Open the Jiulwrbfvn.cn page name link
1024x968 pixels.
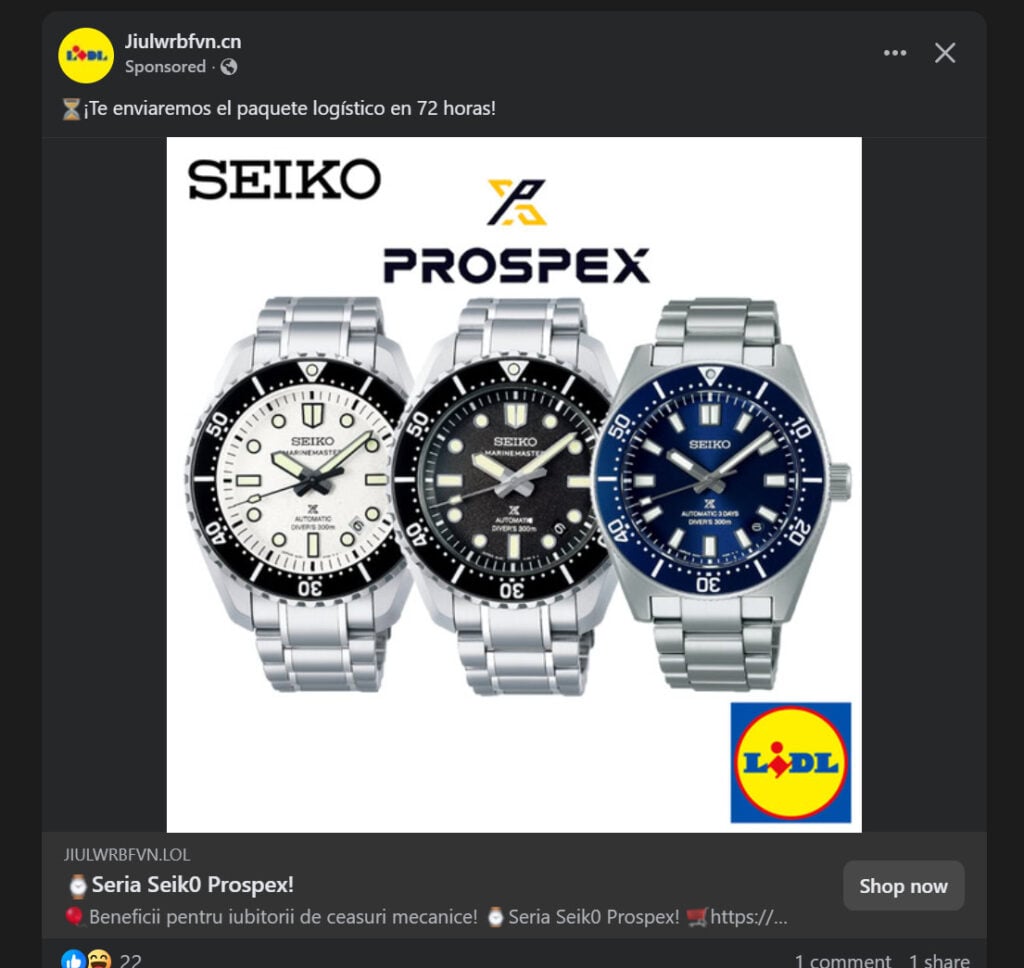tap(185, 42)
